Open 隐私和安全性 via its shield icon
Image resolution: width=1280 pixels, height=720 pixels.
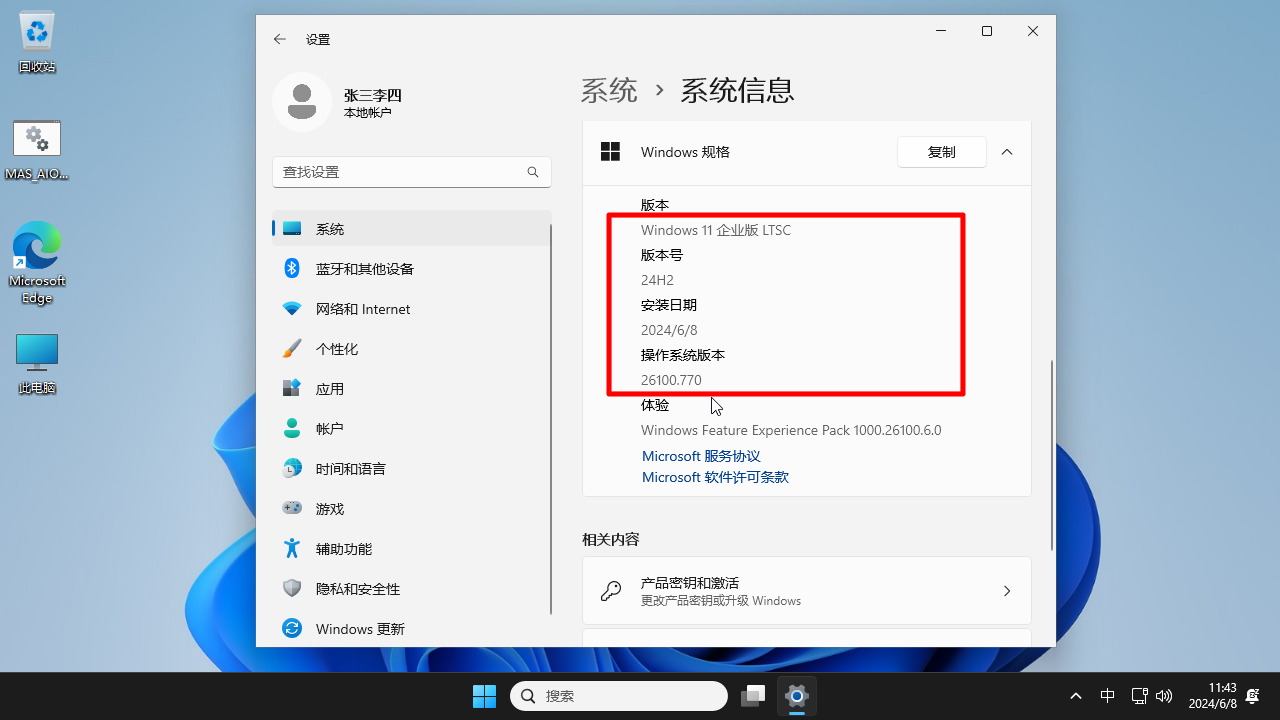(292, 588)
